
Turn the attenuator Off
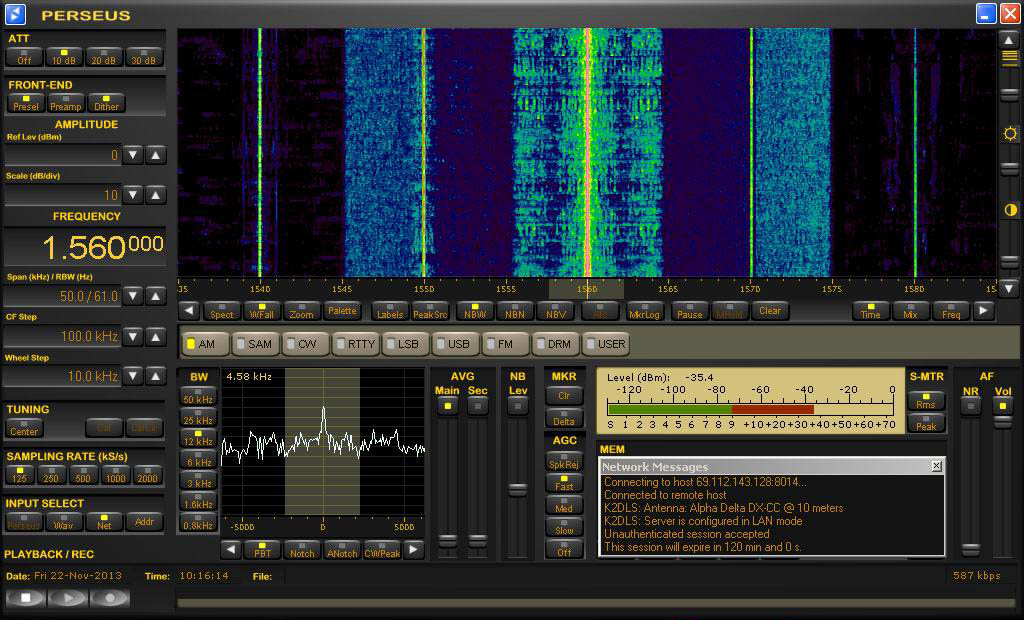(24, 57)
